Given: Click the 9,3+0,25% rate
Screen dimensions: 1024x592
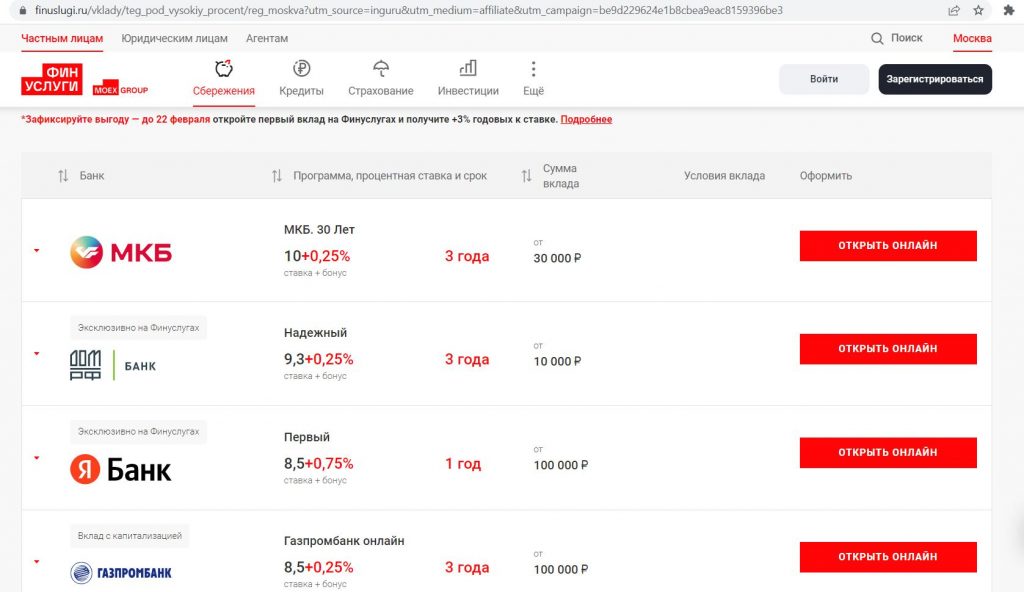Looking at the screenshot, I should coord(318,359).
